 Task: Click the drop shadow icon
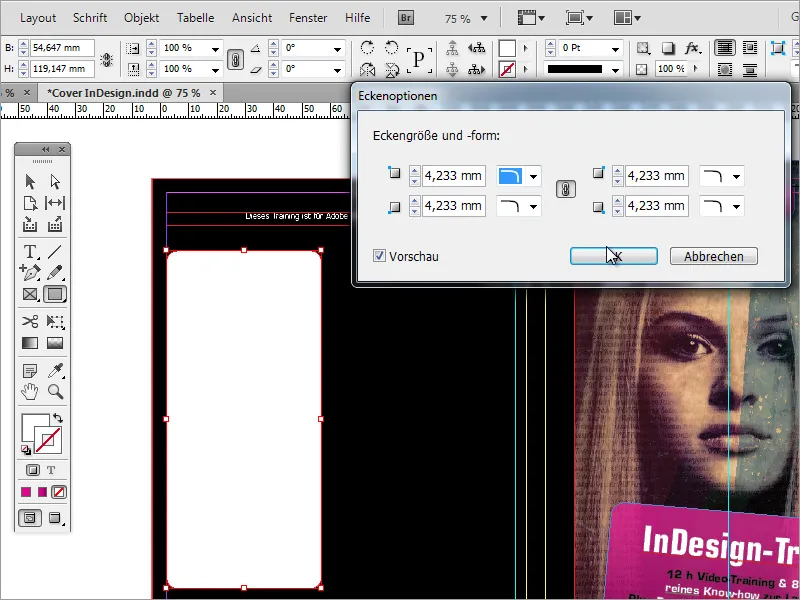point(668,48)
